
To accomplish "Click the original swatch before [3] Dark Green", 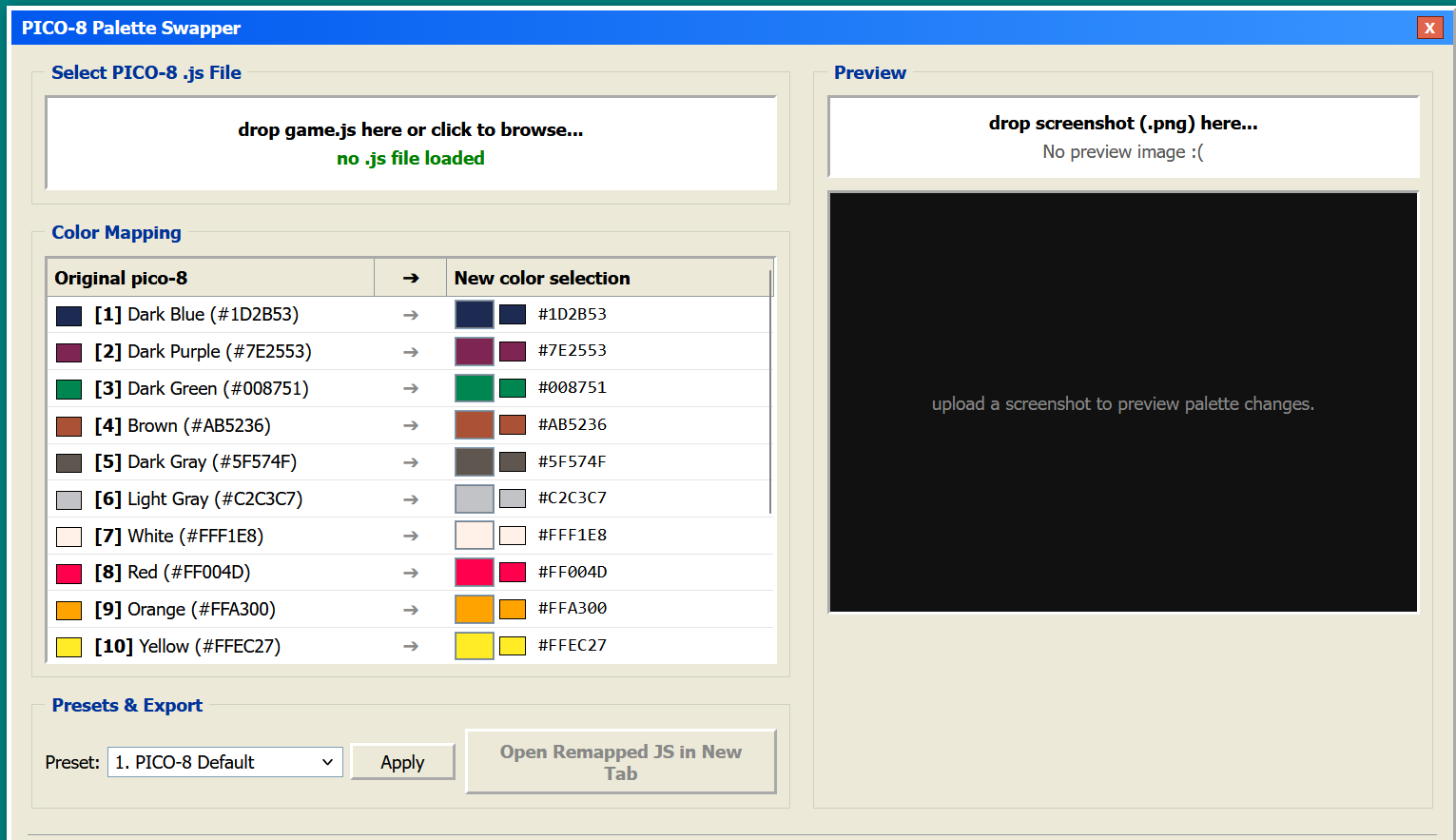I will click(68, 389).
